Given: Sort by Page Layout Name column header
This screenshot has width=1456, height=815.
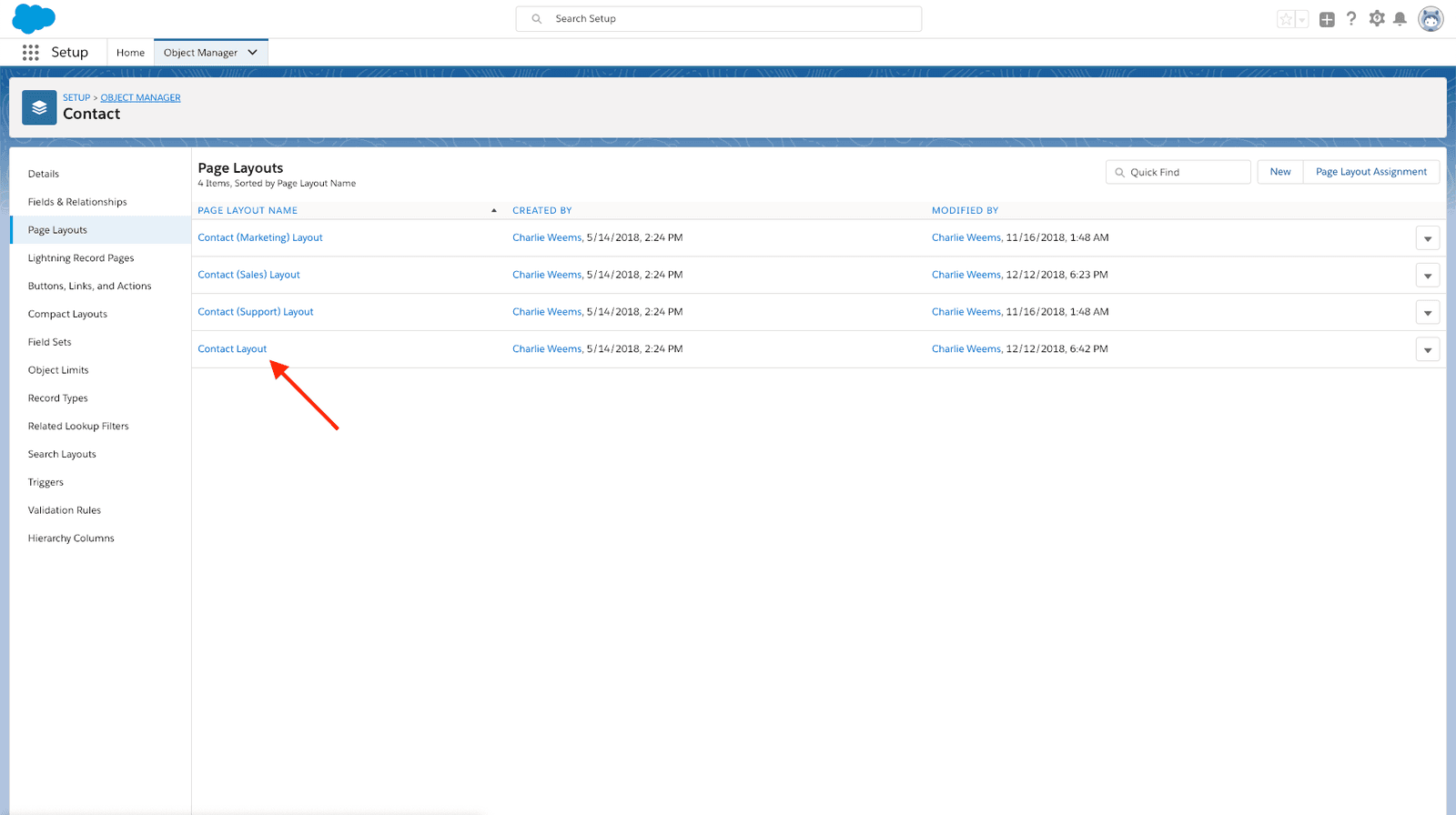Looking at the screenshot, I should tap(248, 210).
